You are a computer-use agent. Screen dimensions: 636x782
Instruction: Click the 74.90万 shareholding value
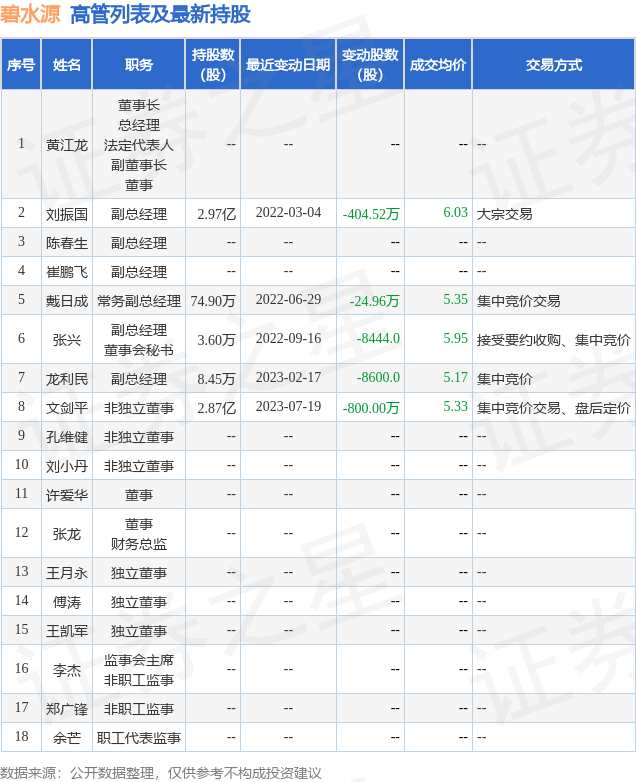click(x=213, y=301)
